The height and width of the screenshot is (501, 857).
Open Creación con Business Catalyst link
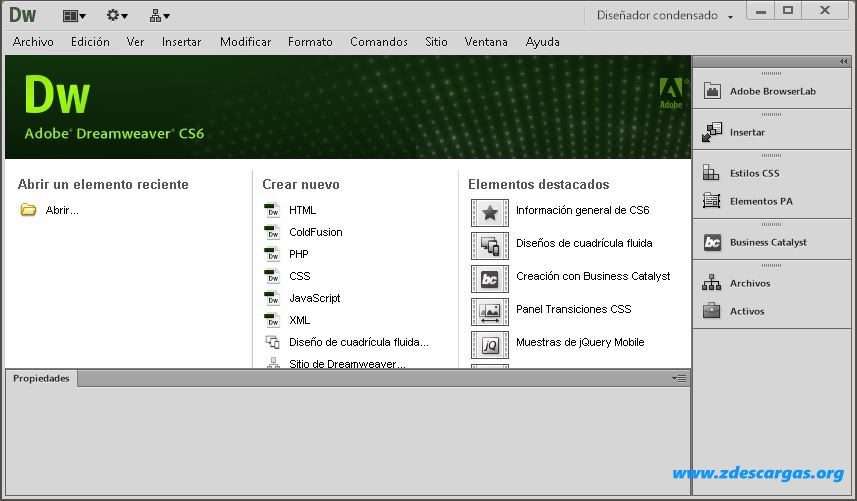(x=593, y=276)
